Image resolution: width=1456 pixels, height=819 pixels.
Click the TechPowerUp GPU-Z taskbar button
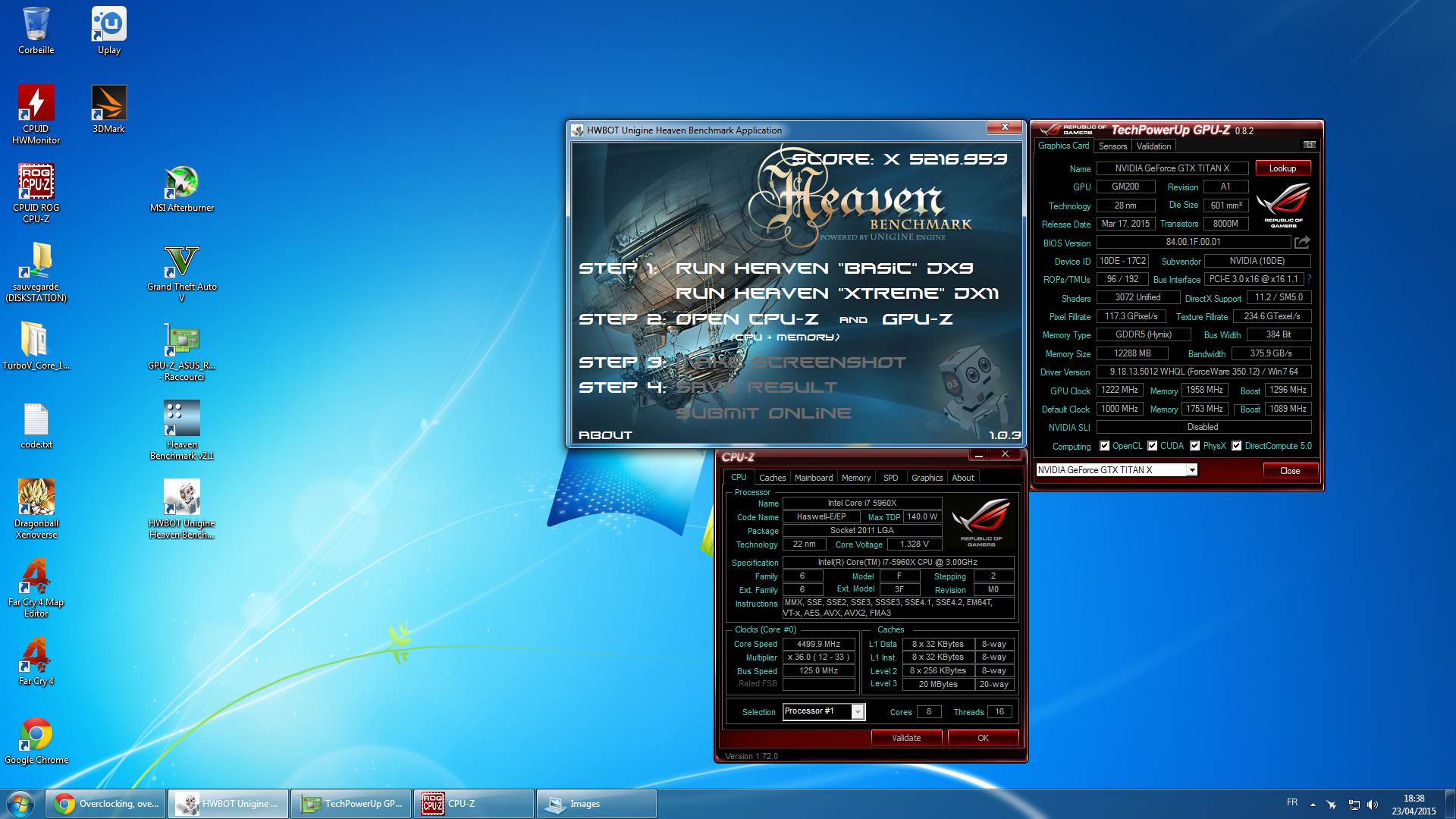[x=352, y=804]
